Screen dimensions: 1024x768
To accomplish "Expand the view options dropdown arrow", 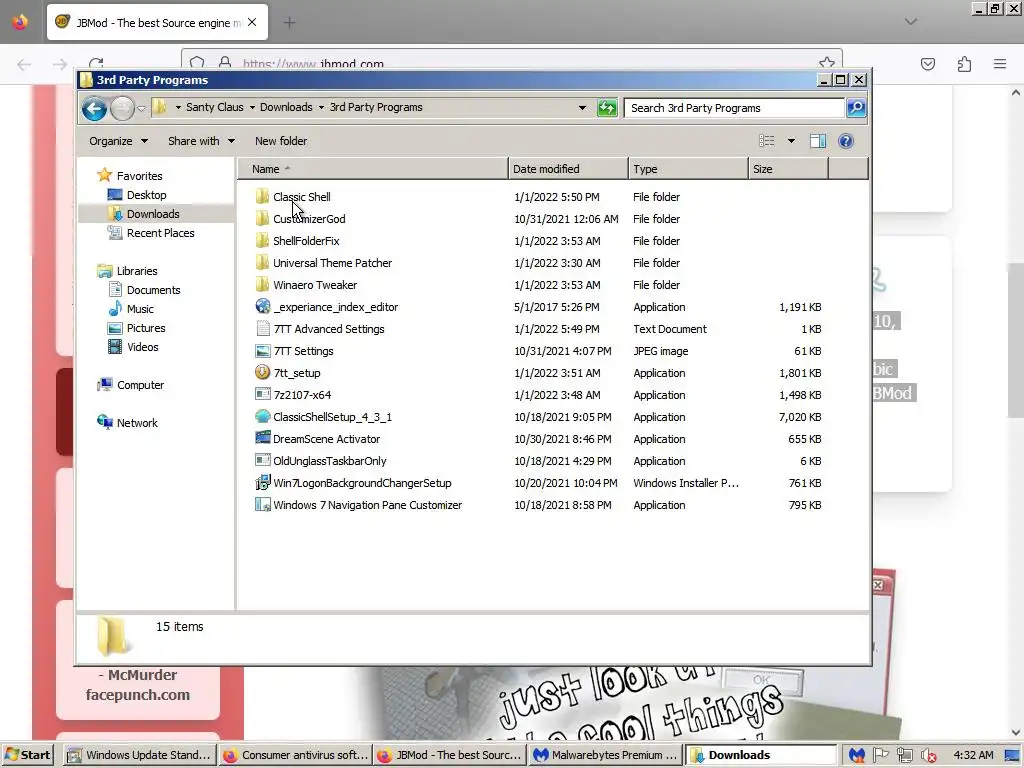I will [x=791, y=141].
